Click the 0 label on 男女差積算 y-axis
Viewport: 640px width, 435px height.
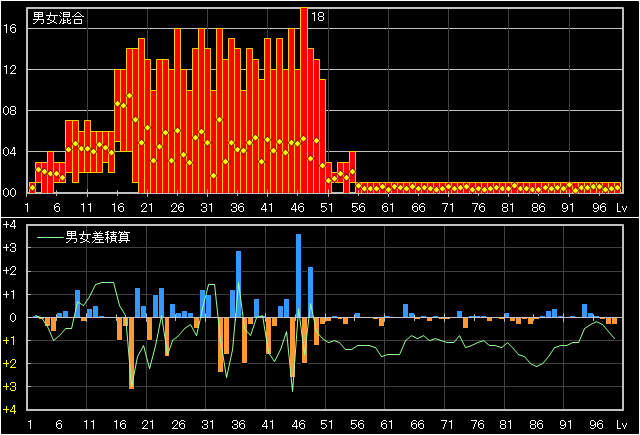13,318
